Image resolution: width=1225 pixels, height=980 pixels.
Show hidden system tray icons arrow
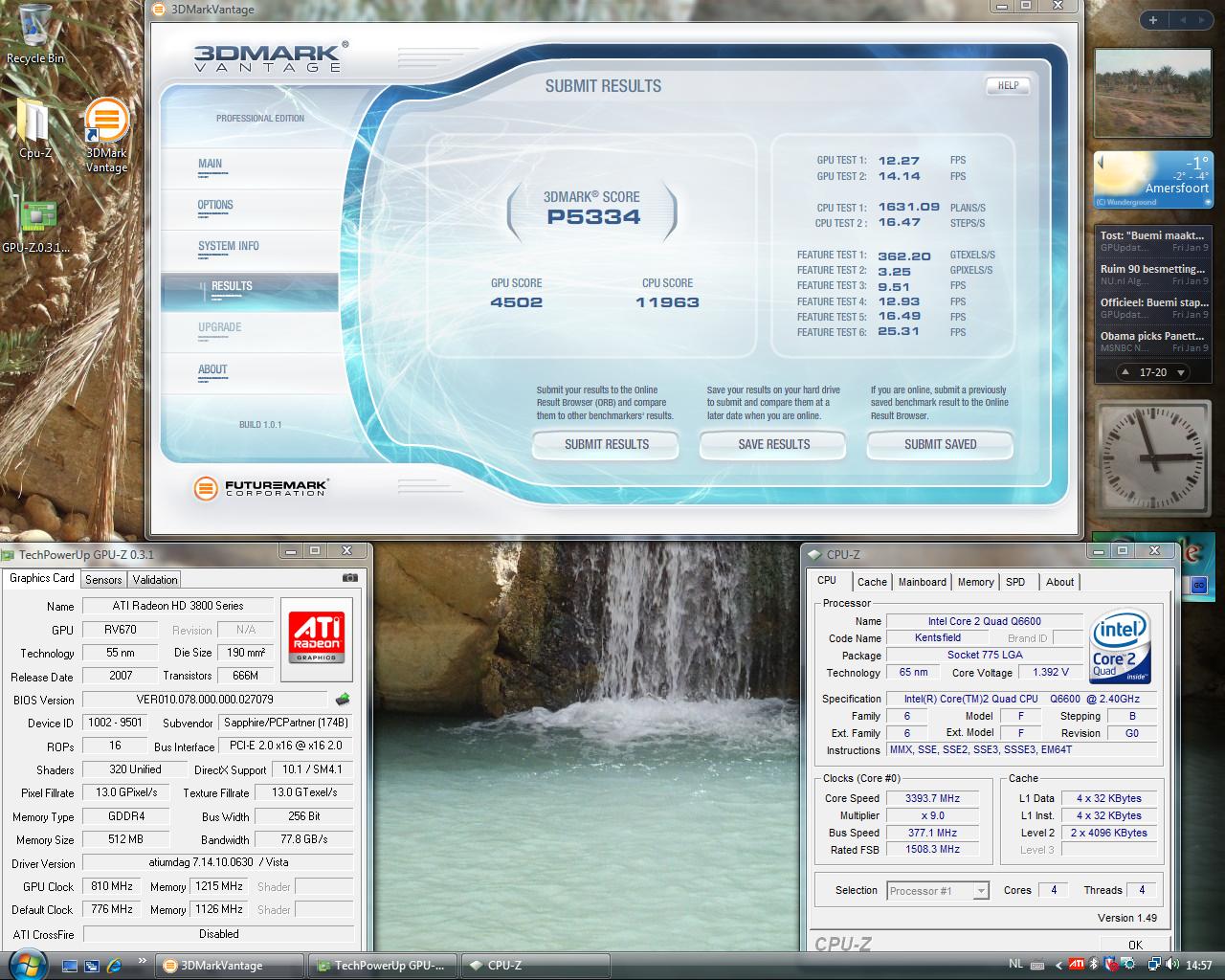click(1058, 966)
